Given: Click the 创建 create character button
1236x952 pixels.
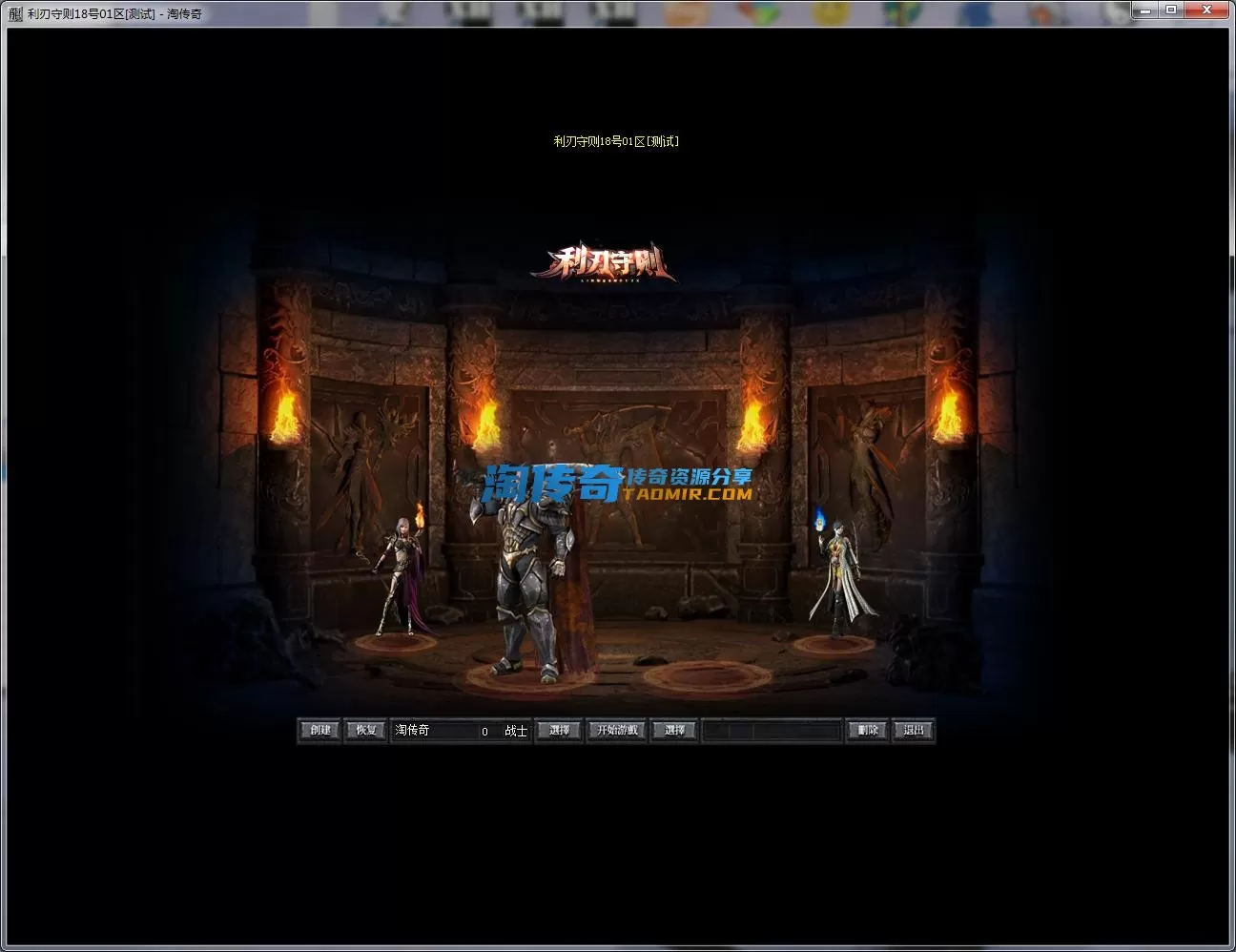Looking at the screenshot, I should pyautogui.click(x=319, y=731).
